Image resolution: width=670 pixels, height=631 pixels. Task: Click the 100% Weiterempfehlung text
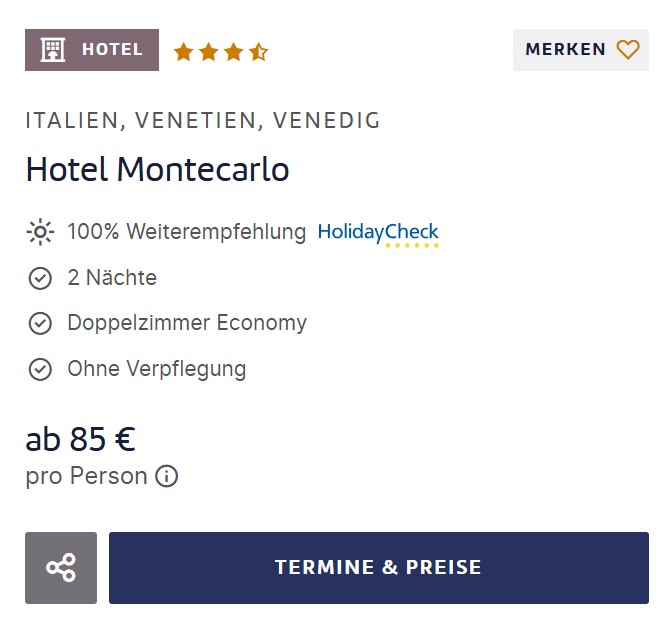pos(187,232)
